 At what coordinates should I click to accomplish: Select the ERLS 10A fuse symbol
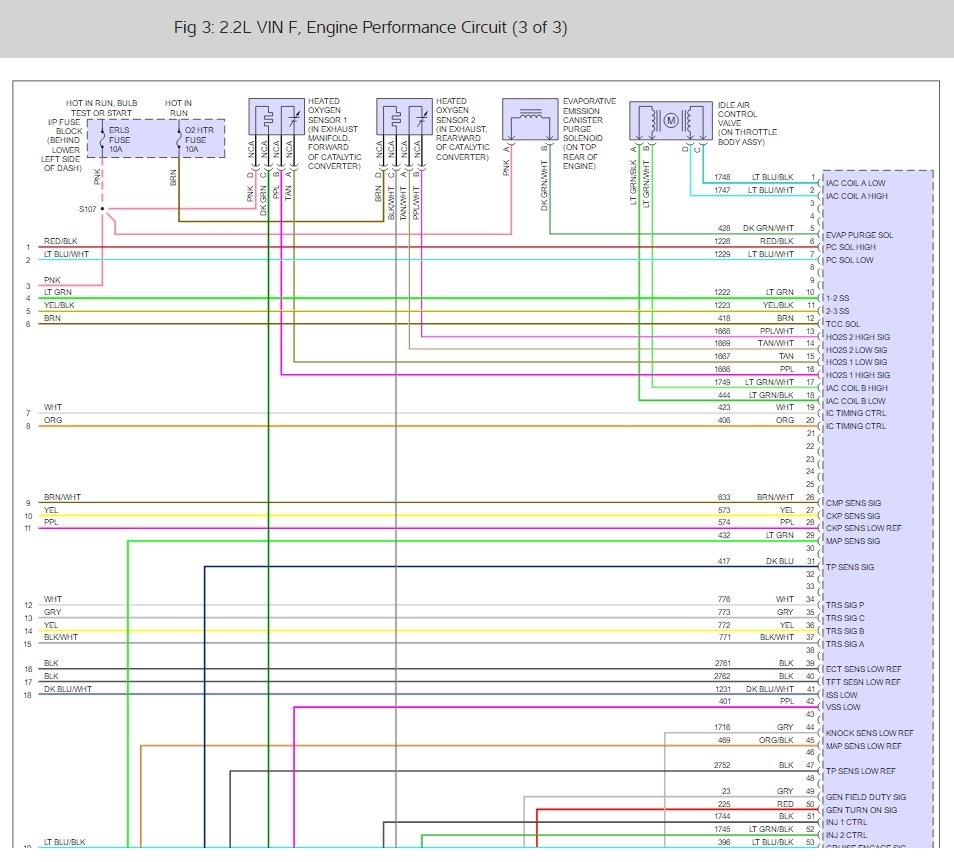(102, 138)
